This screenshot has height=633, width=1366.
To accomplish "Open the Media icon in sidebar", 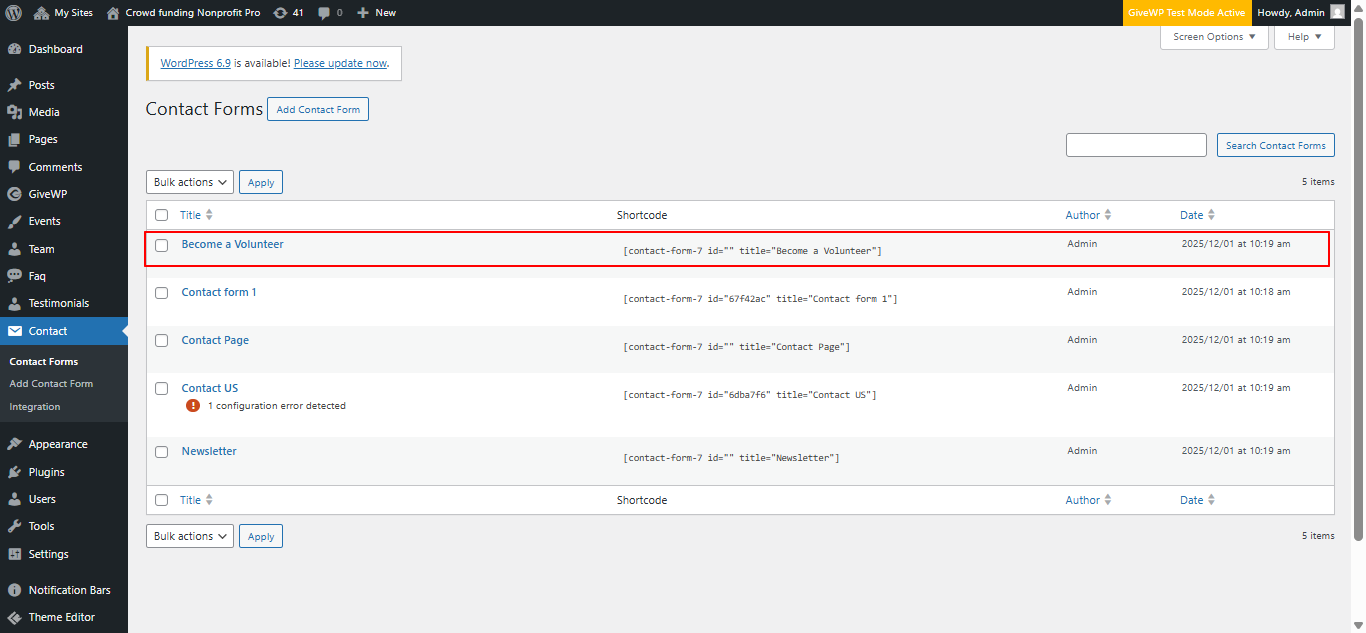I will tap(15, 112).
